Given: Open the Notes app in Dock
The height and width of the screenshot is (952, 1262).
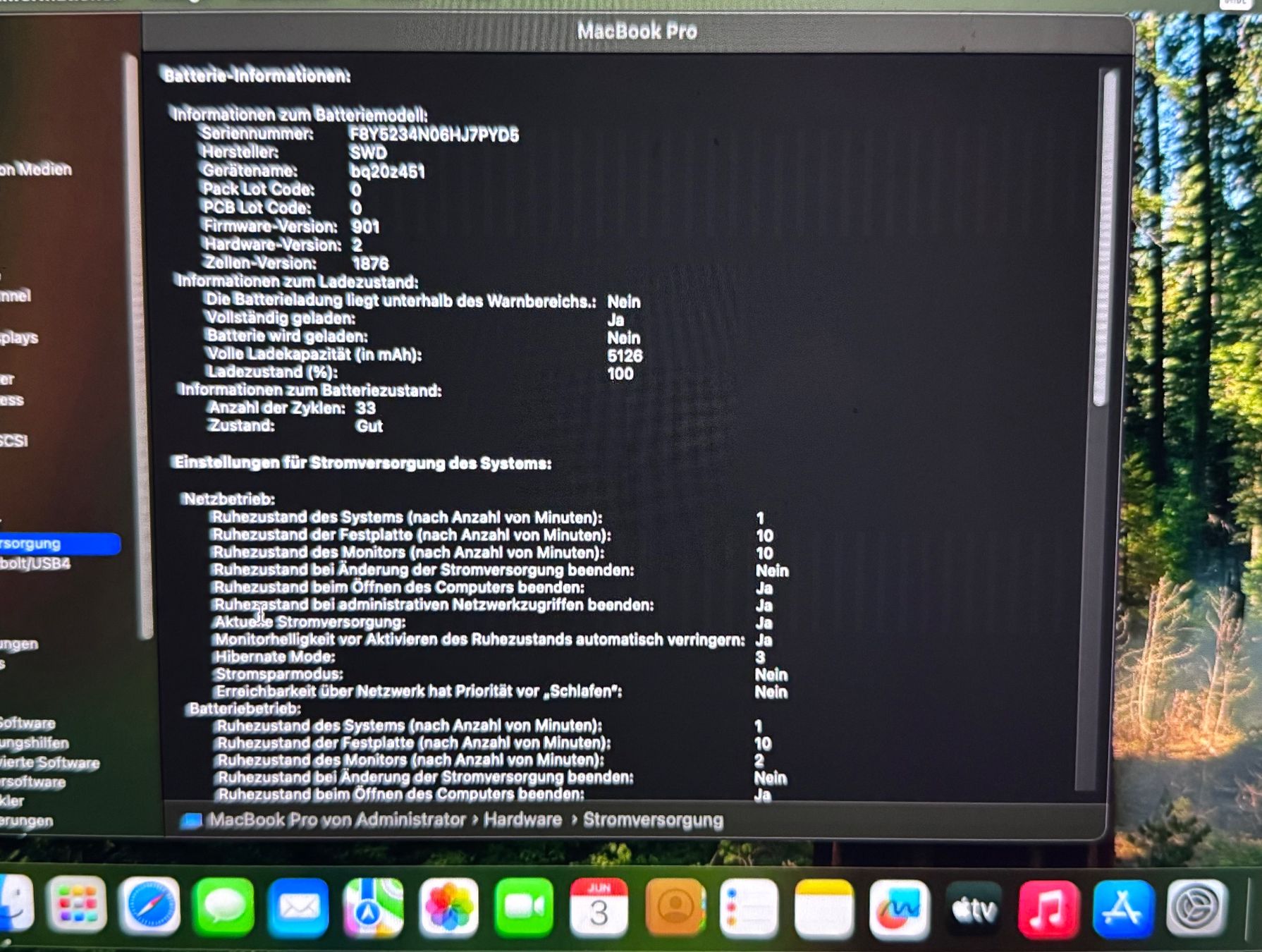Looking at the screenshot, I should tap(823, 909).
